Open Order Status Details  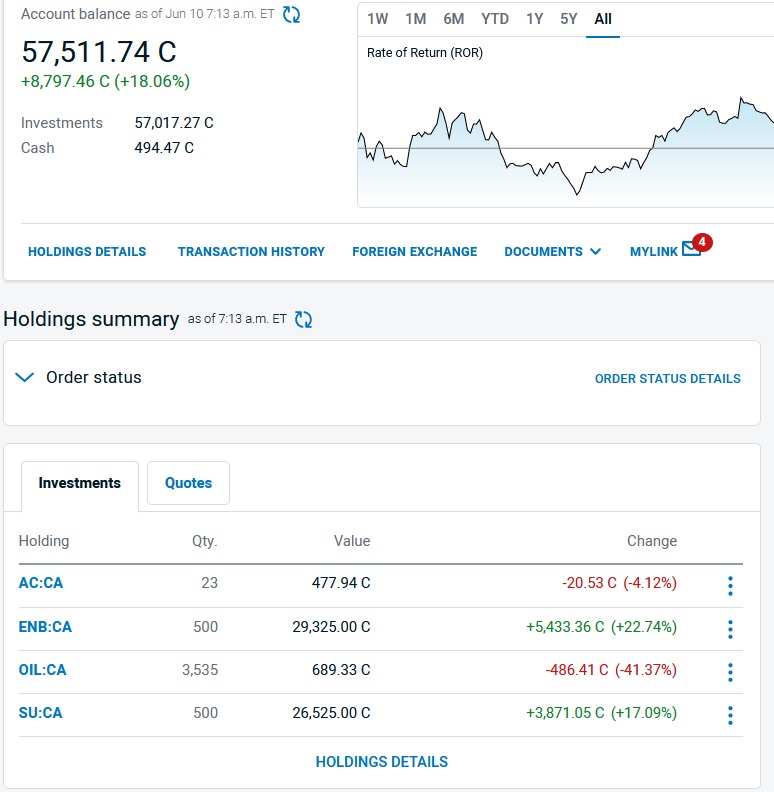coord(667,379)
